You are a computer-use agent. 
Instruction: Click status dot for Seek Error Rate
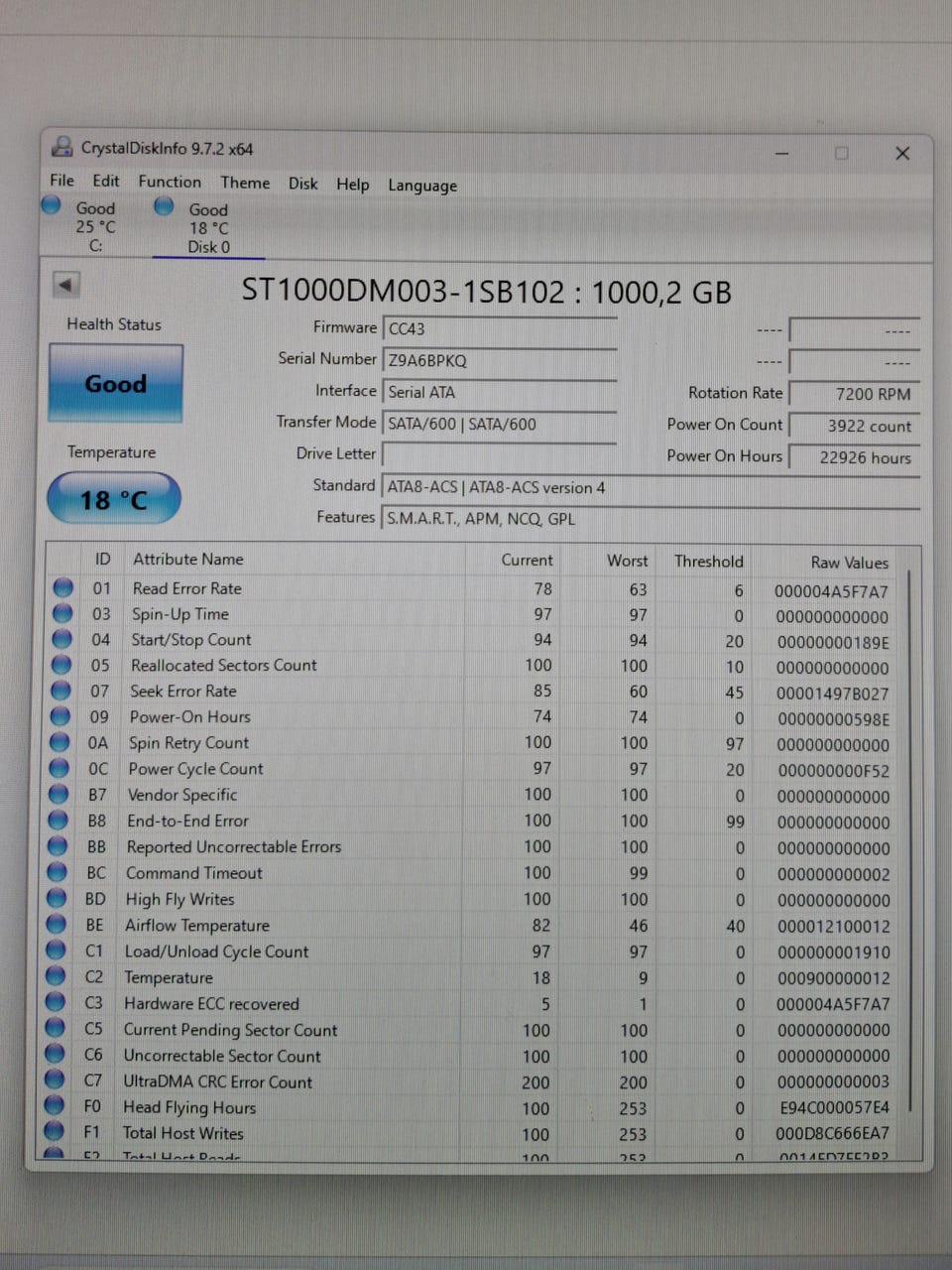click(60, 691)
